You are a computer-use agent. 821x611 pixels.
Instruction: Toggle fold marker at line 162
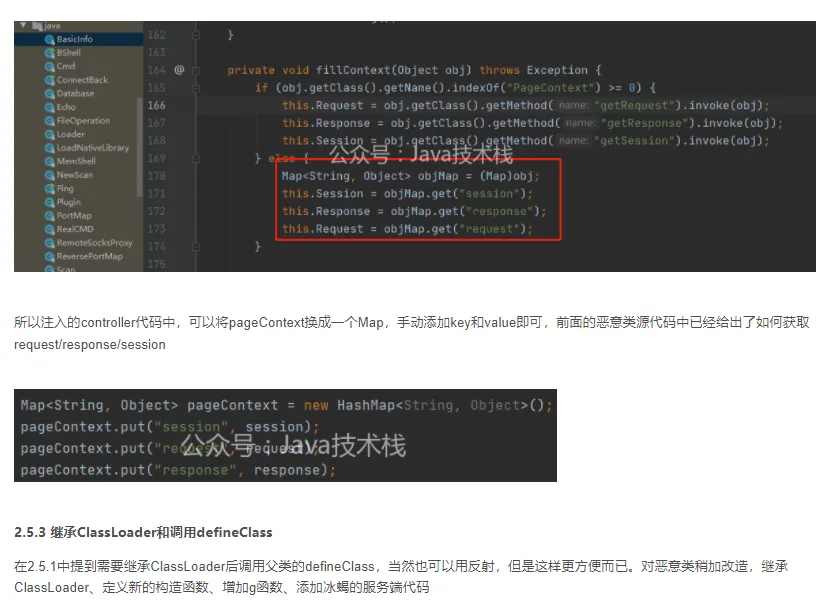196,35
